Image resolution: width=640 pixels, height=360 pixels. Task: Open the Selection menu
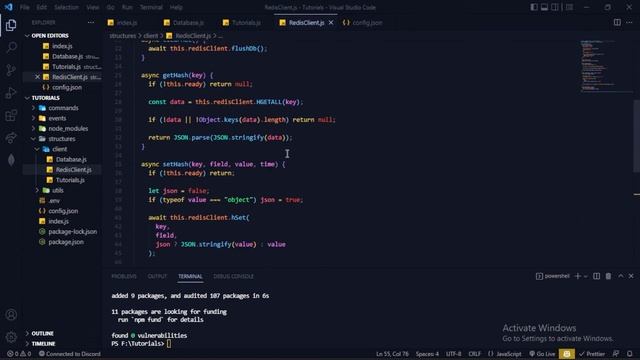[x=66, y=7]
